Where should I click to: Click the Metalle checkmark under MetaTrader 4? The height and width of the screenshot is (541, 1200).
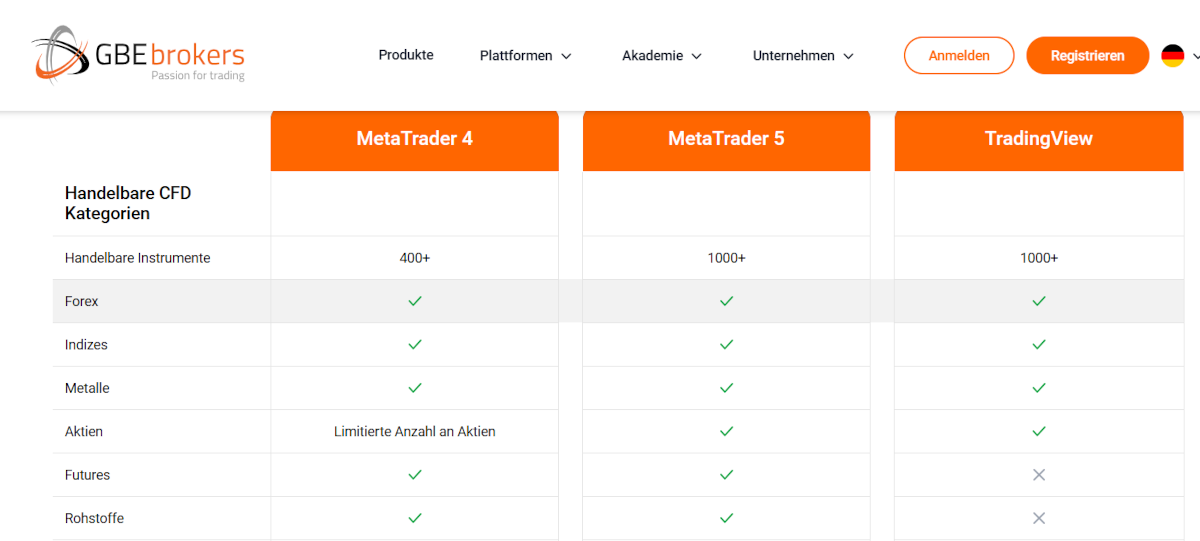(x=415, y=388)
